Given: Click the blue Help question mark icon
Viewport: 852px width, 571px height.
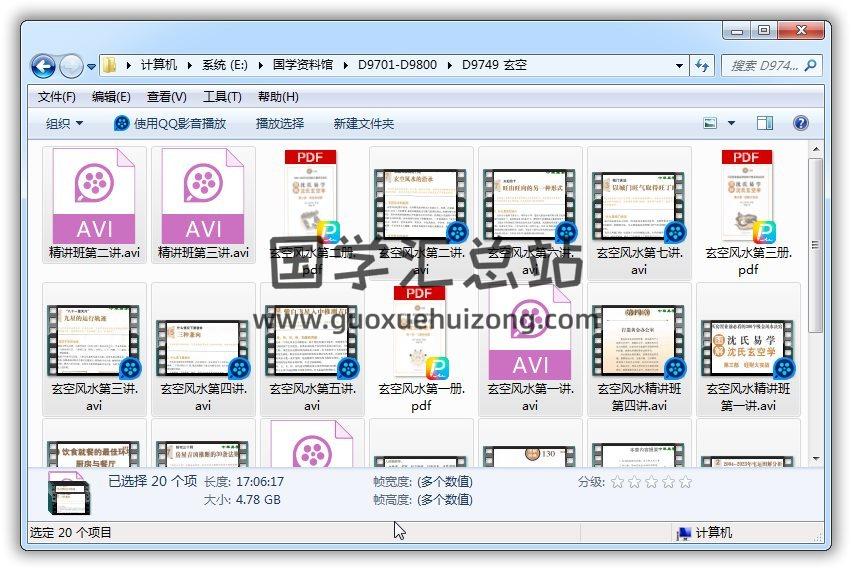Looking at the screenshot, I should [800, 123].
